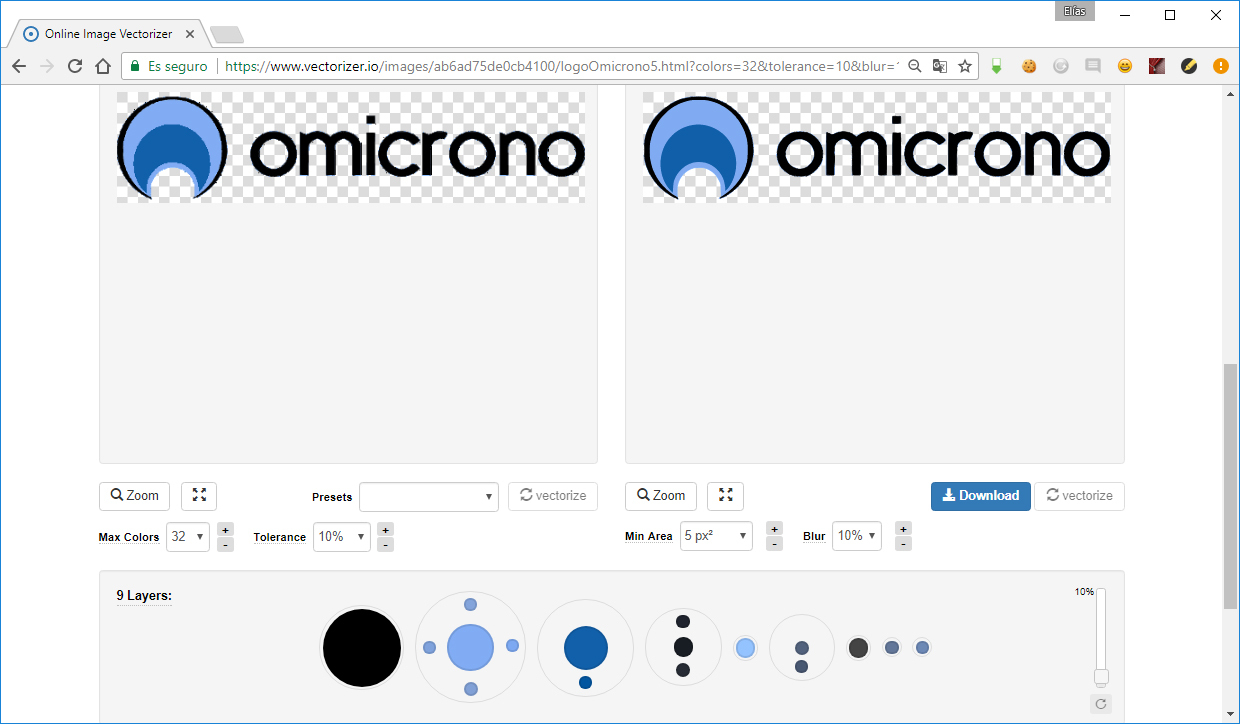Close the Online Image Vectorizer tab
Viewport: 1240px width, 724px height.
coord(190,33)
